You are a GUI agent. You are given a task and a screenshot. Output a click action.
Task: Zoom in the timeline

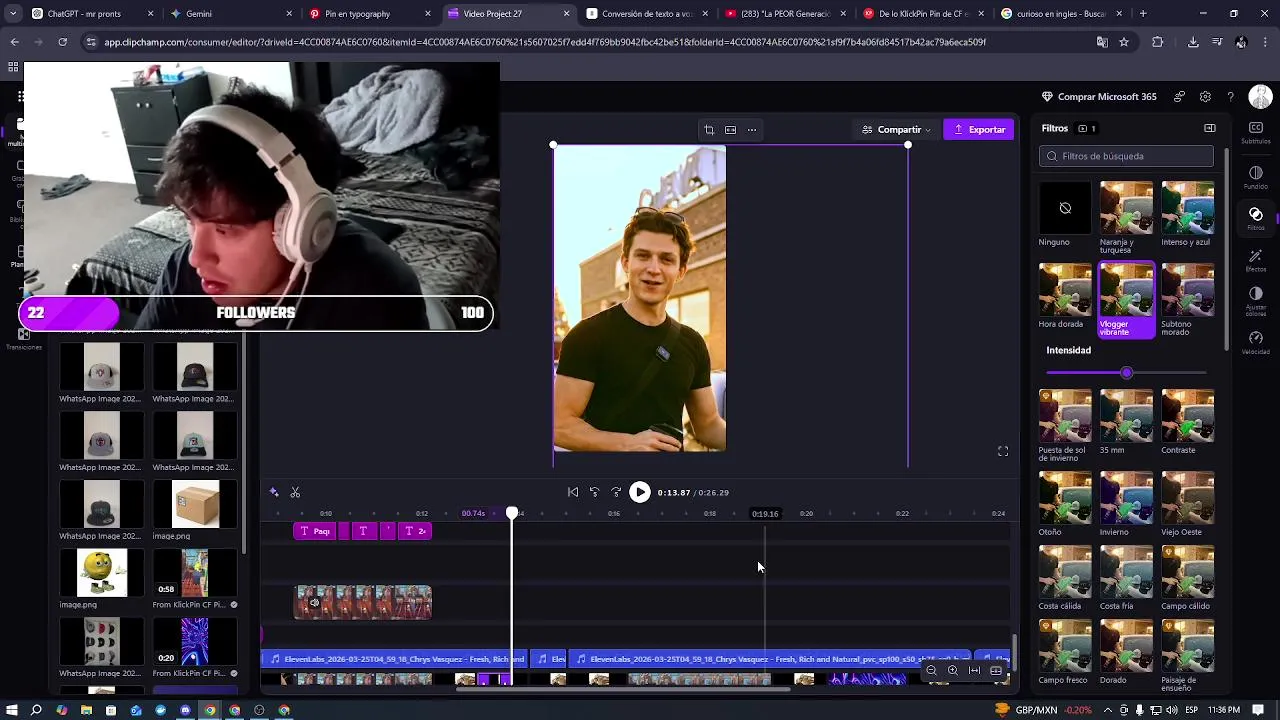[x=953, y=670]
